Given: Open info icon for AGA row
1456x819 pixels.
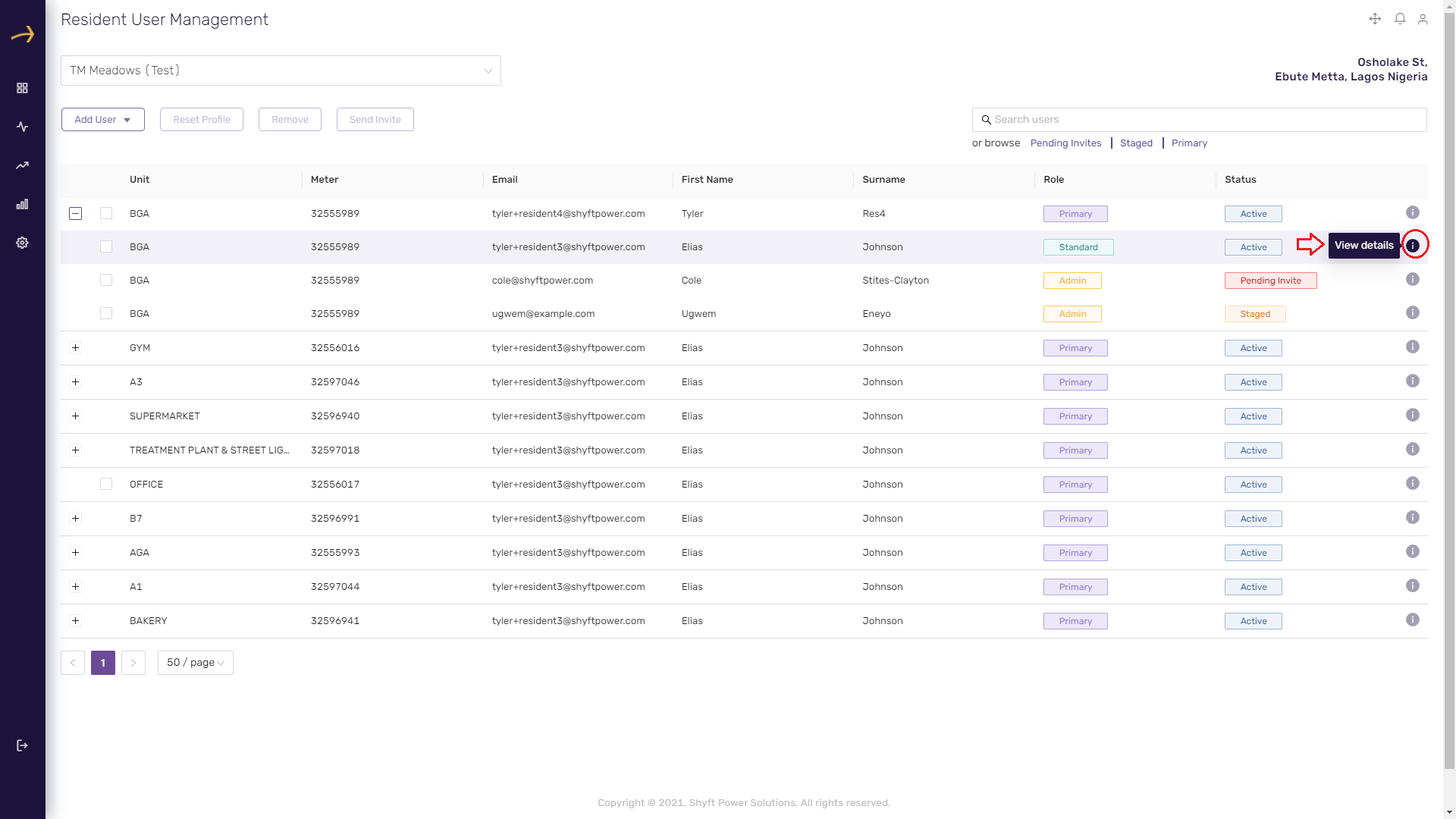Looking at the screenshot, I should (1412, 551).
